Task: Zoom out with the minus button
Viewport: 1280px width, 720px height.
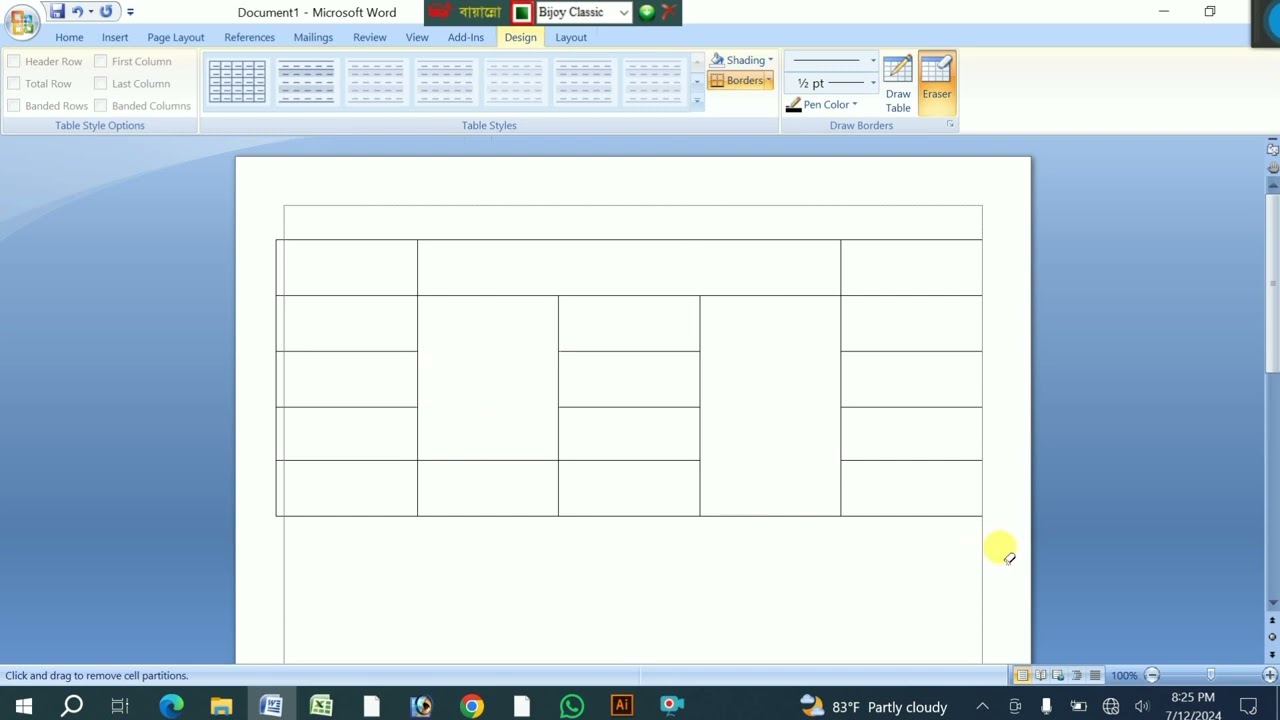Action: pyautogui.click(x=1152, y=675)
